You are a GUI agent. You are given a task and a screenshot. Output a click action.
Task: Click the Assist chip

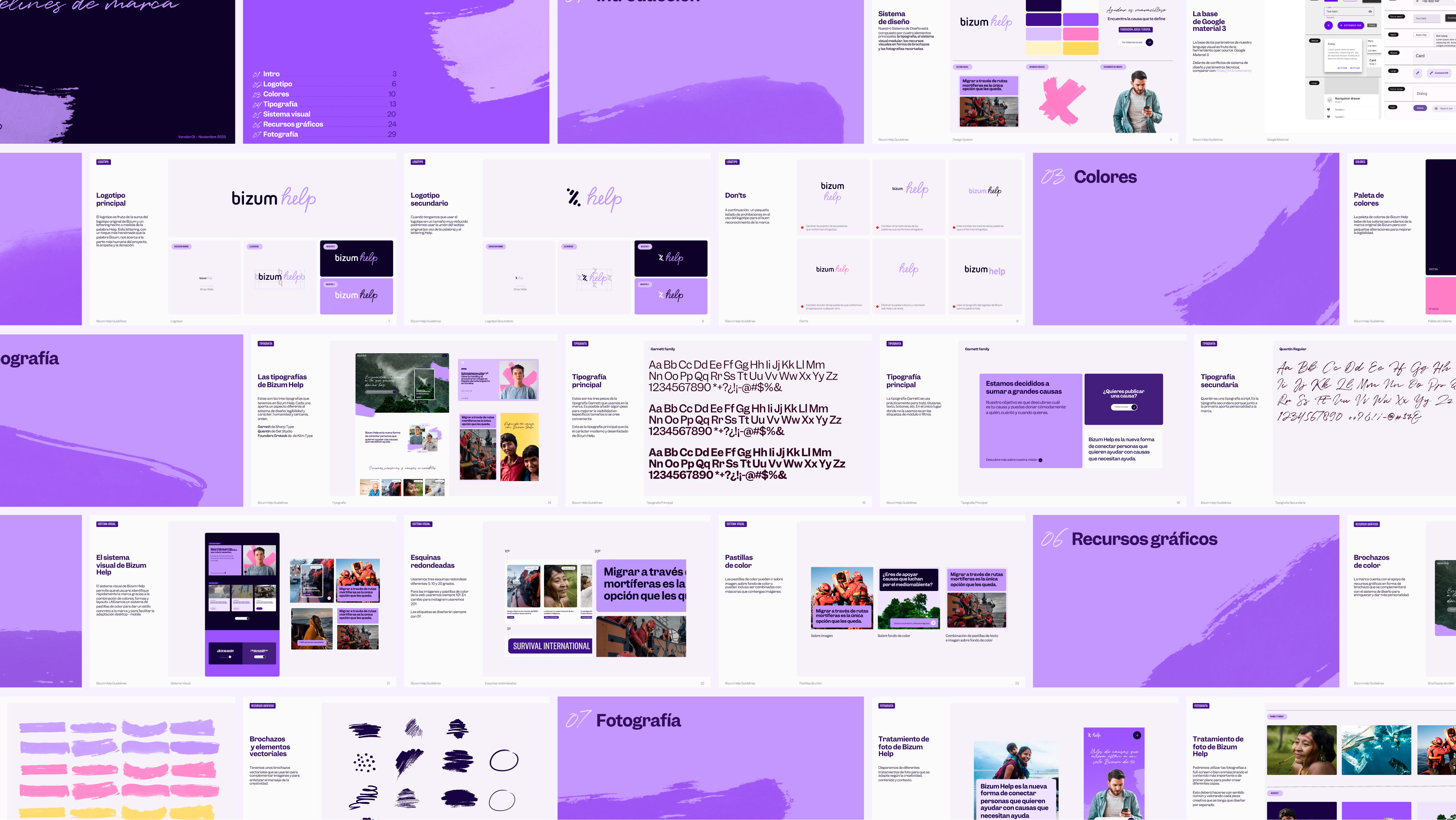(x=1421, y=35)
